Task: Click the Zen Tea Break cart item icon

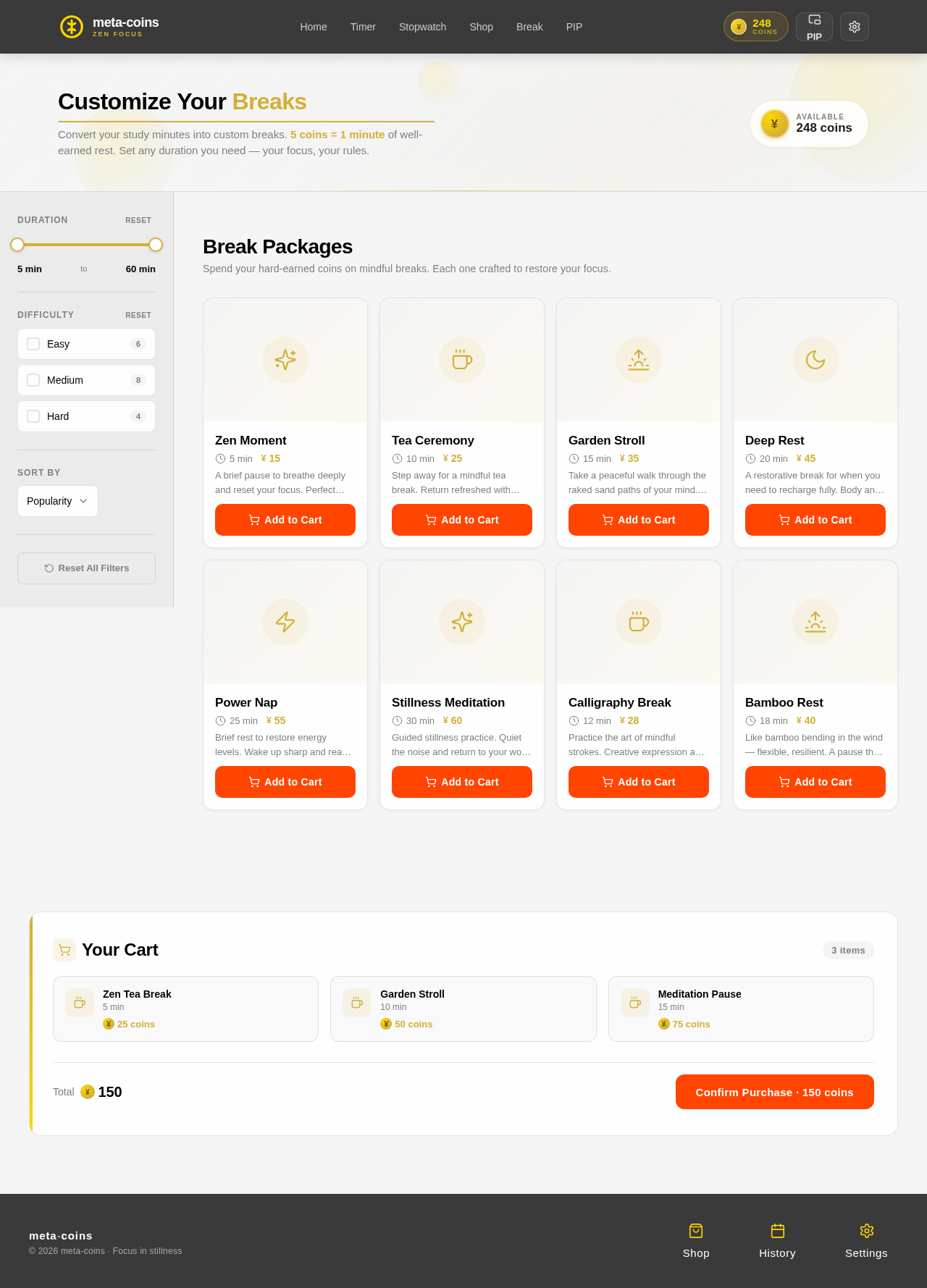Action: point(80,1003)
